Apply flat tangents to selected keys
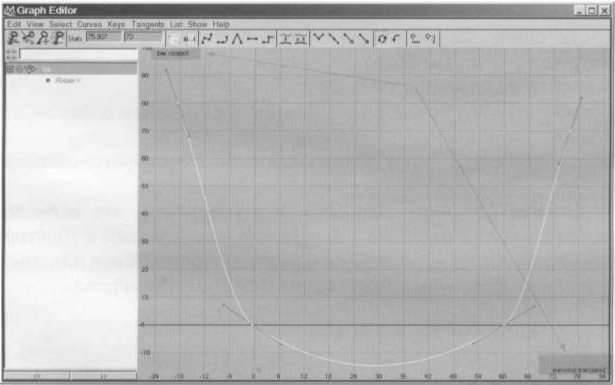Image resolution: width=615 pixels, height=385 pixels. coord(252,39)
